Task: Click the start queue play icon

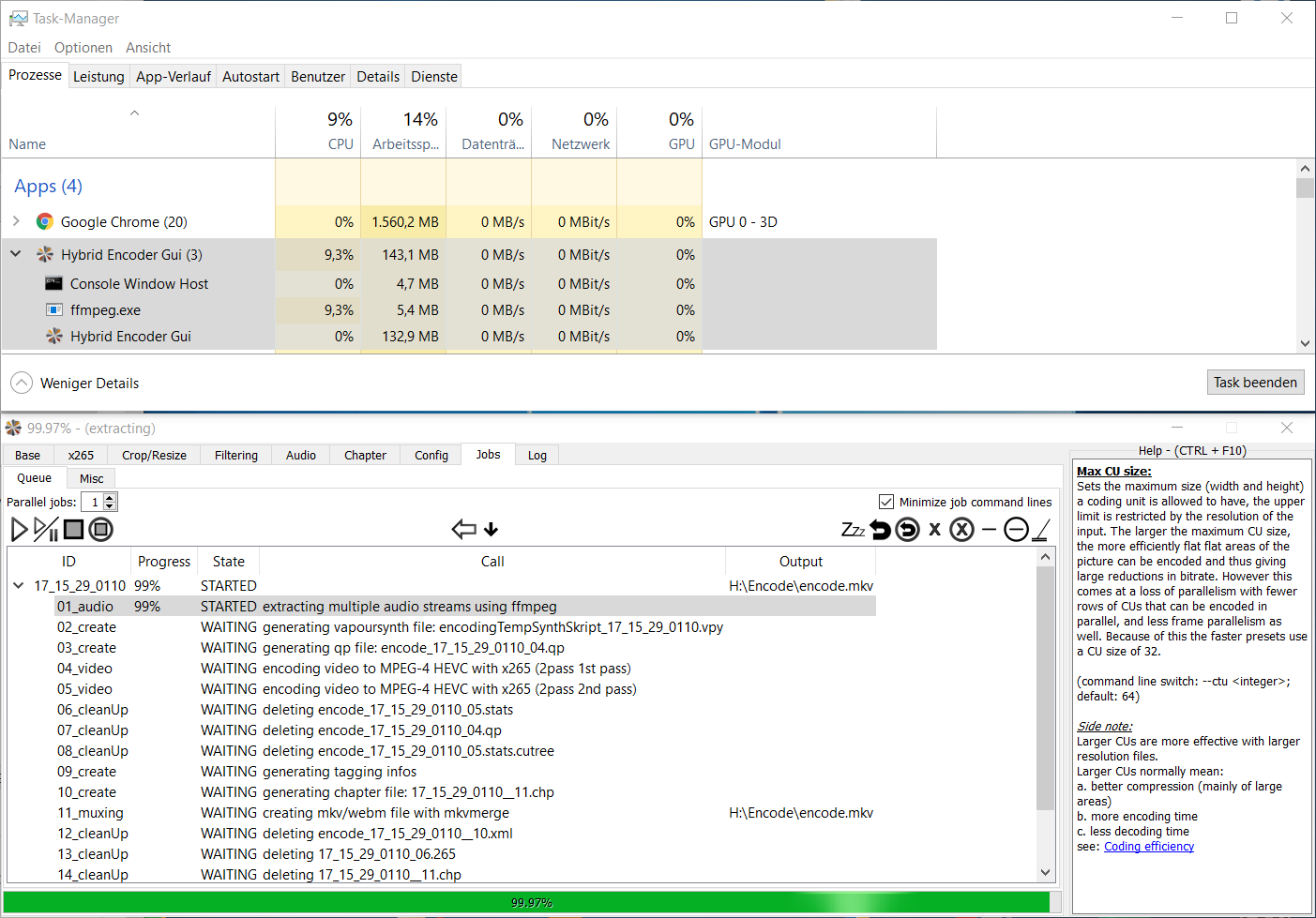Action: [19, 530]
